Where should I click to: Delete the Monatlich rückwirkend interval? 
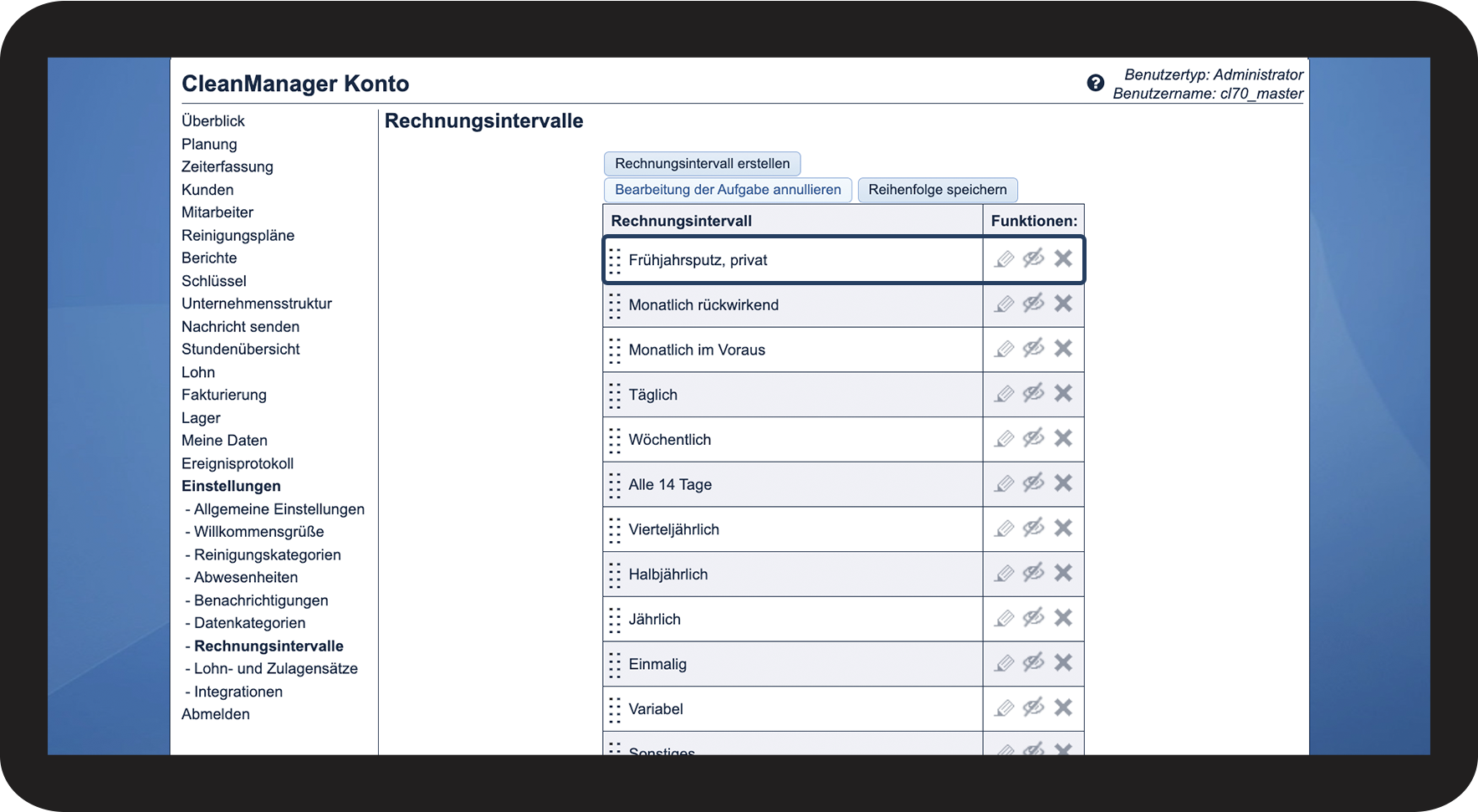point(1063,304)
